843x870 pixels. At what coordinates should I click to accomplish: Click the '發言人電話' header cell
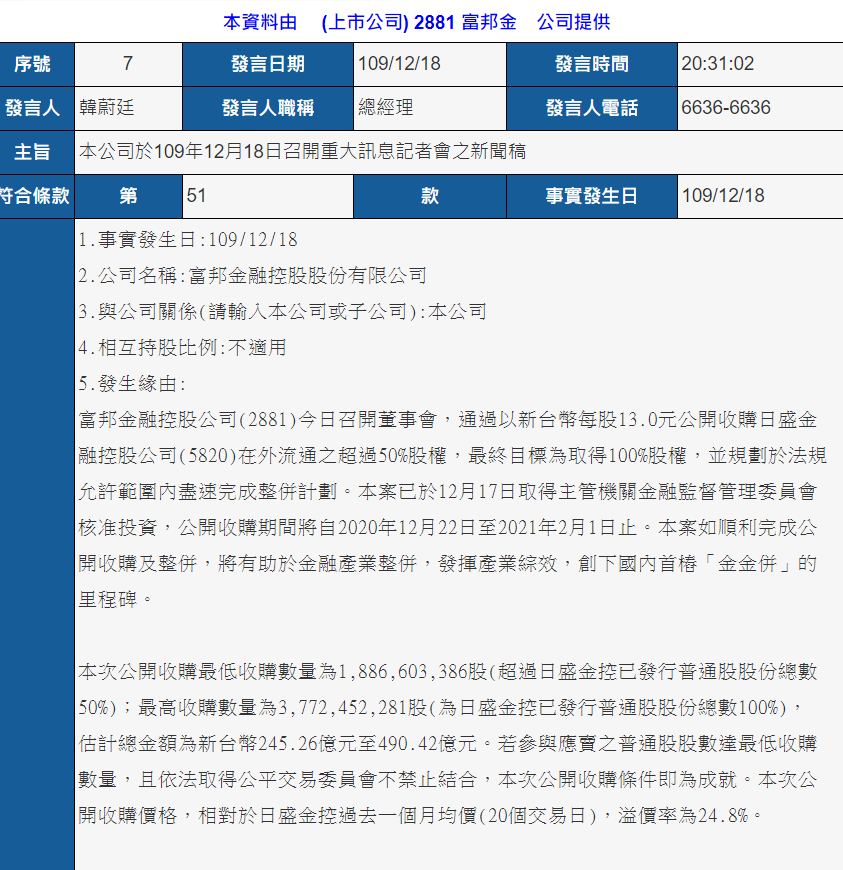tap(592, 108)
